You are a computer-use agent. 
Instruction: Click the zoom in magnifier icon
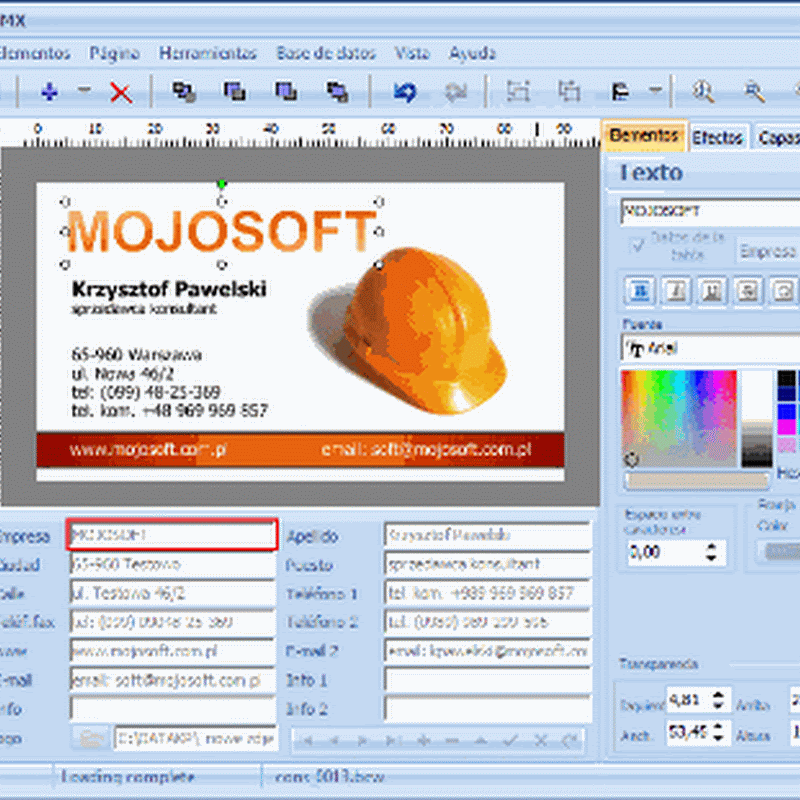(704, 92)
